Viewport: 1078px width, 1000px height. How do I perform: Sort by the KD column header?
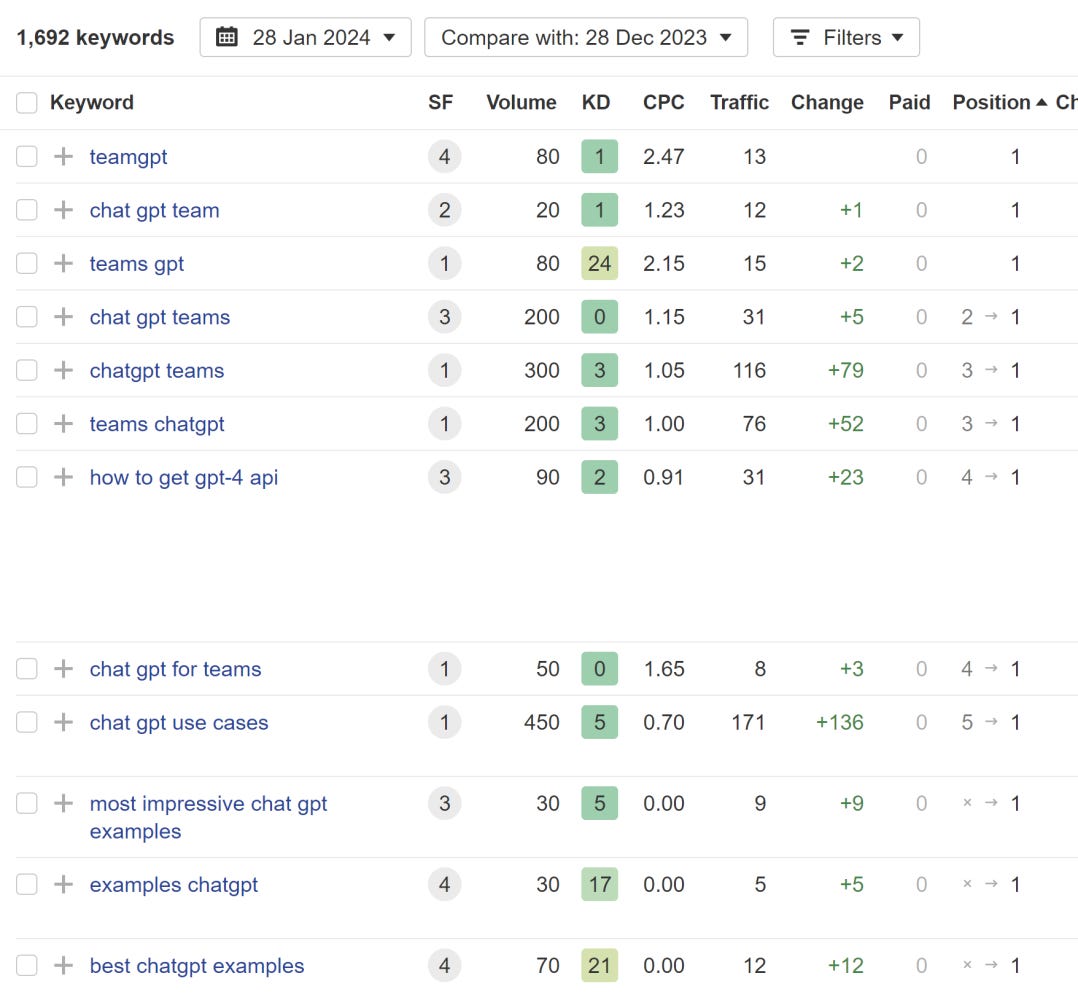tap(596, 102)
